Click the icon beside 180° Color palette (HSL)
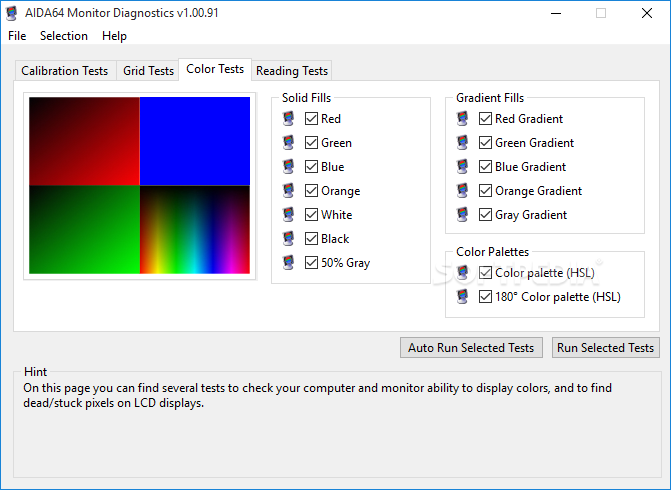This screenshot has width=671, height=490. [x=463, y=297]
